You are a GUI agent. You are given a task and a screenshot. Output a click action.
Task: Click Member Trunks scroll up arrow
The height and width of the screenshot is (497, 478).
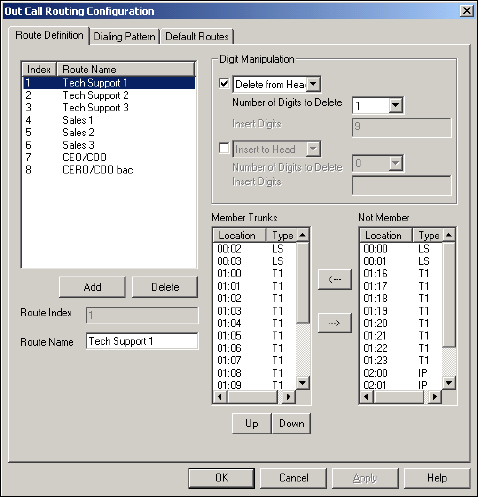coord(302,235)
